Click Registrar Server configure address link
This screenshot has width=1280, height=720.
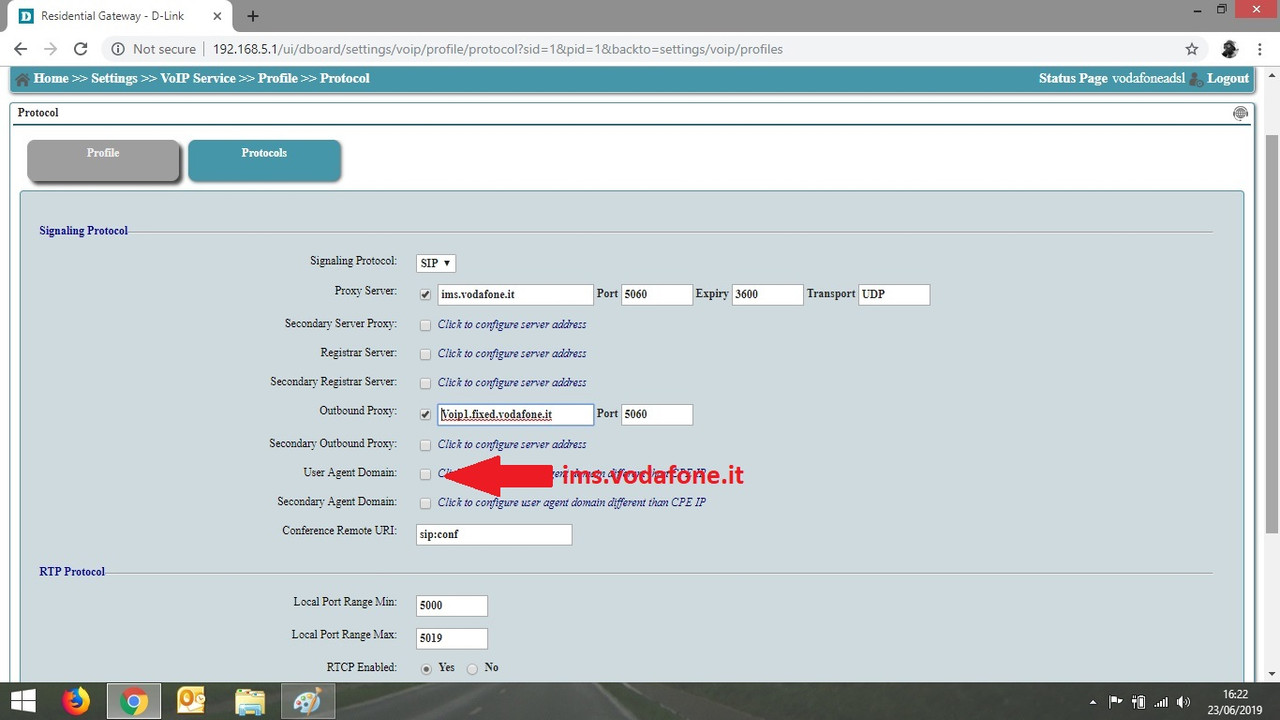(x=512, y=354)
